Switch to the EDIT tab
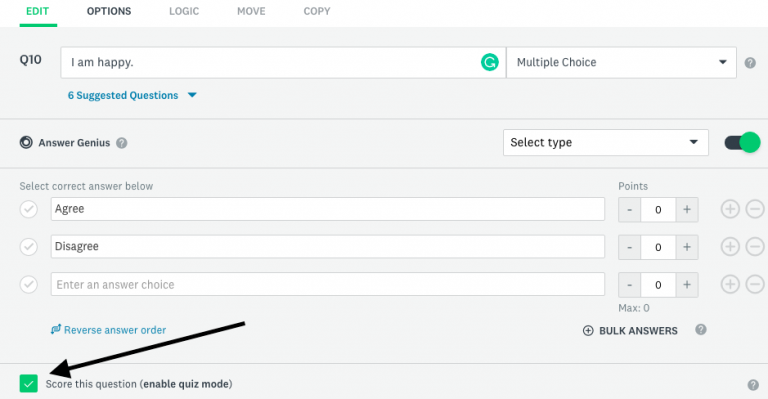Image resolution: width=768 pixels, height=399 pixels. point(38,11)
